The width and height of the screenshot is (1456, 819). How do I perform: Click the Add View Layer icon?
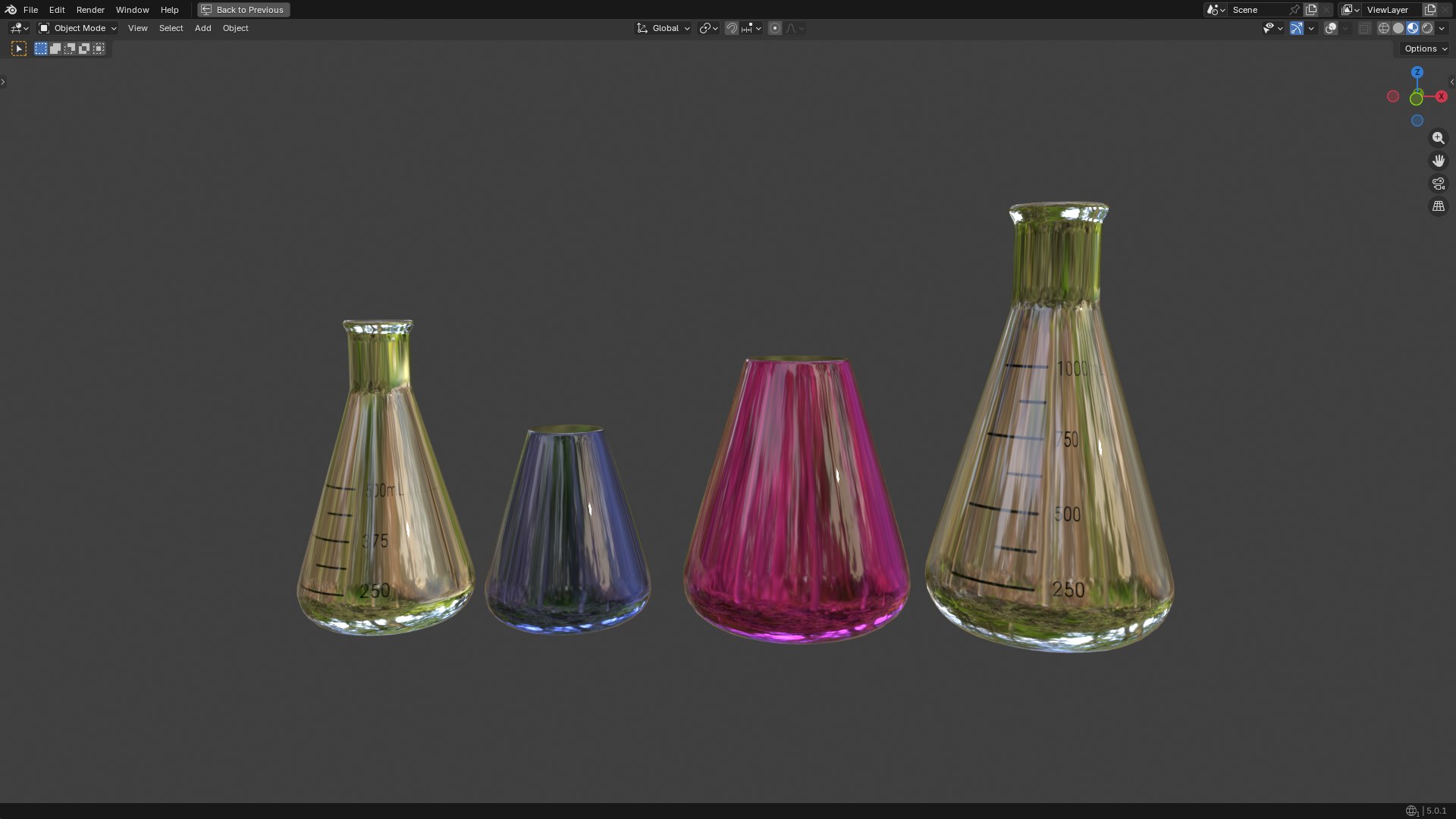coord(1430,10)
